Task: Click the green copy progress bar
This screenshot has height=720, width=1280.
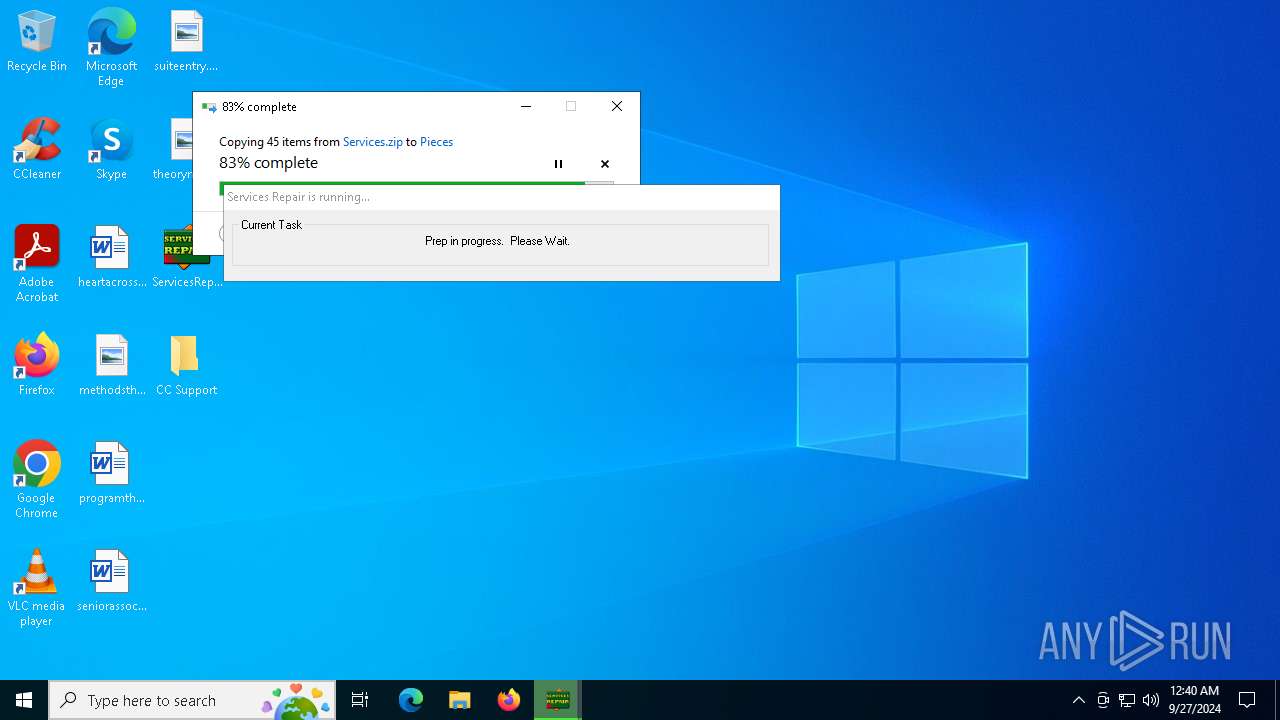Action: 402,183
